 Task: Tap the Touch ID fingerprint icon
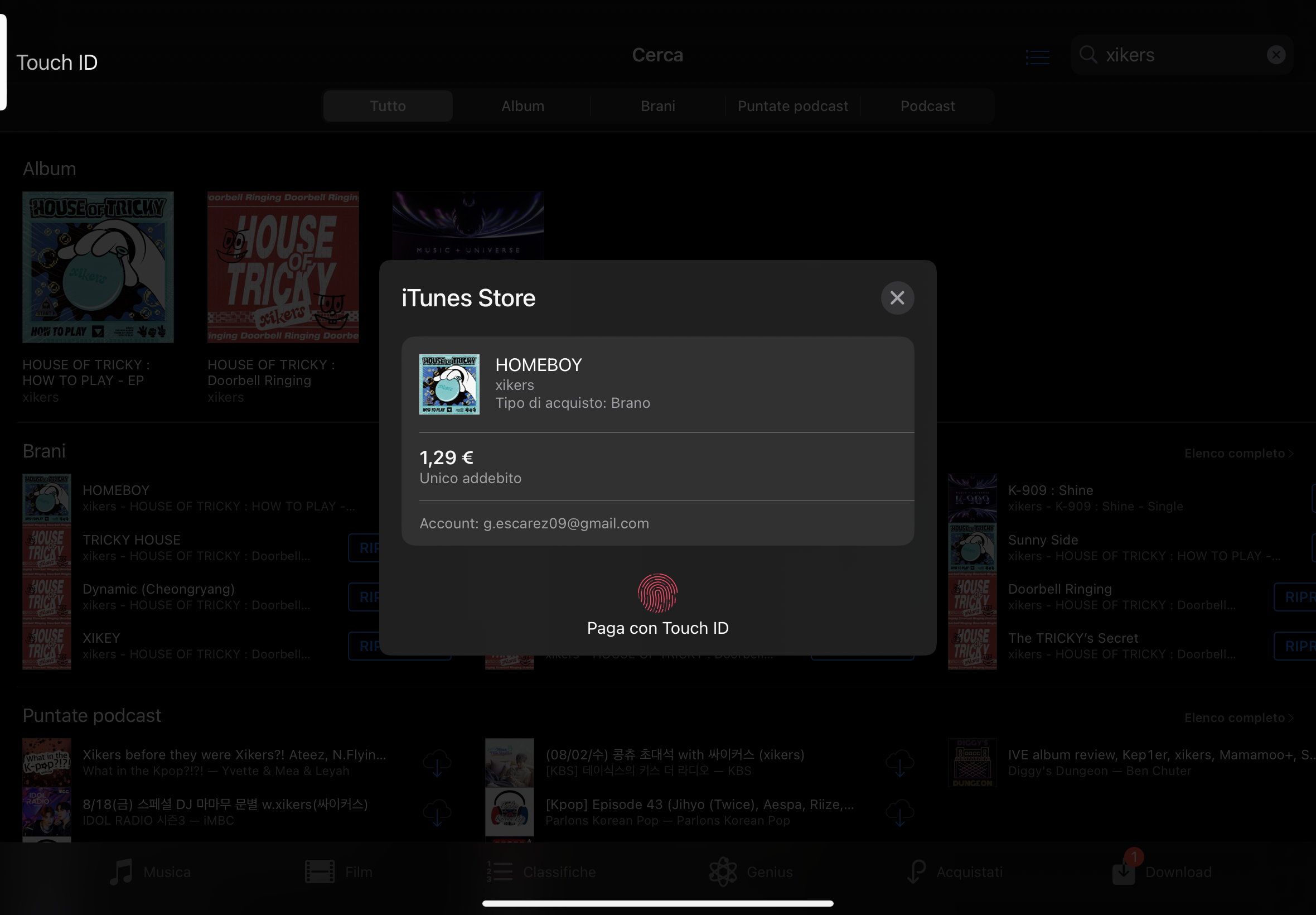(x=657, y=593)
